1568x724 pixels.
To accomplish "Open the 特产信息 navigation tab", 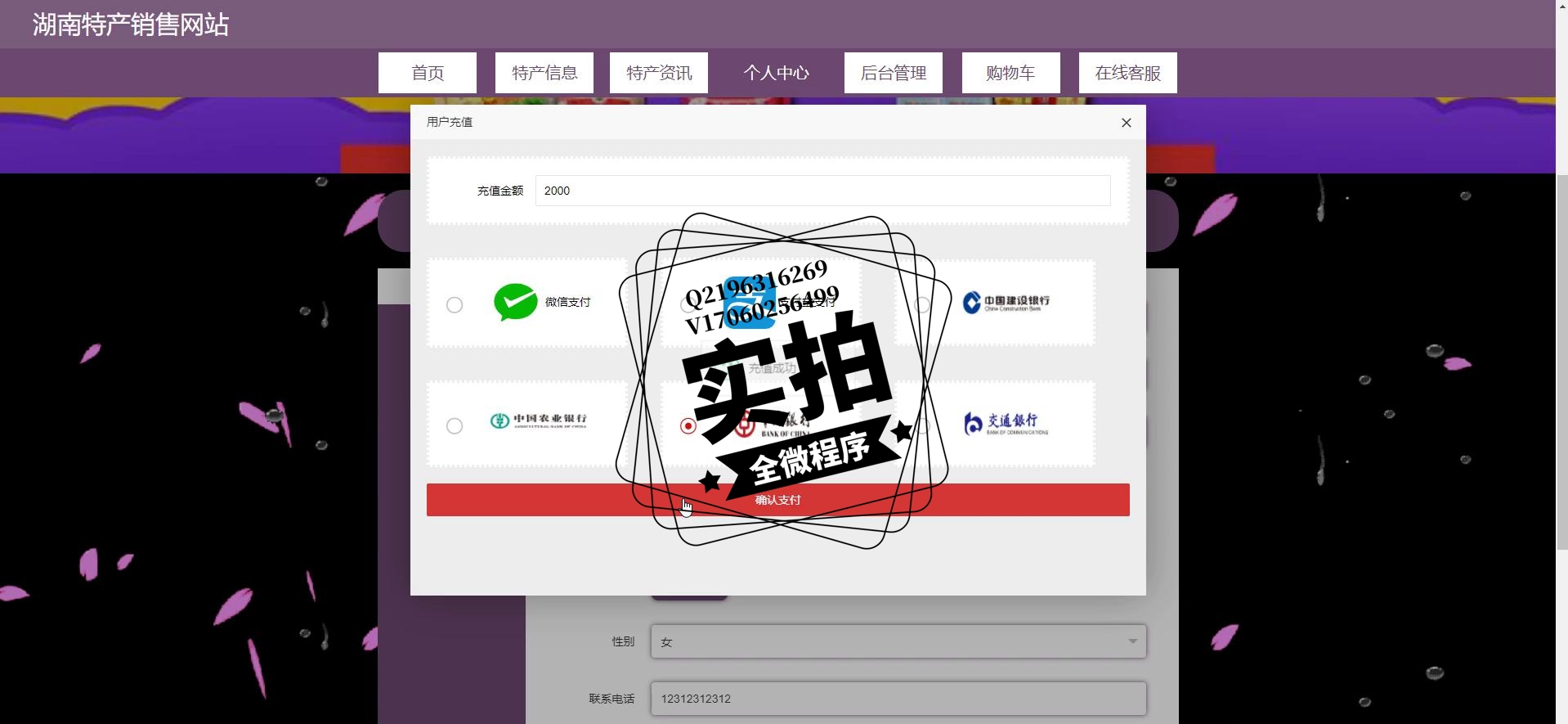I will (544, 73).
